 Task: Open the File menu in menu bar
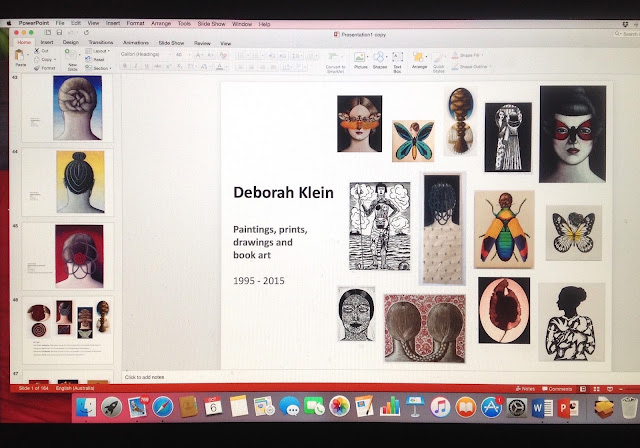60,23
